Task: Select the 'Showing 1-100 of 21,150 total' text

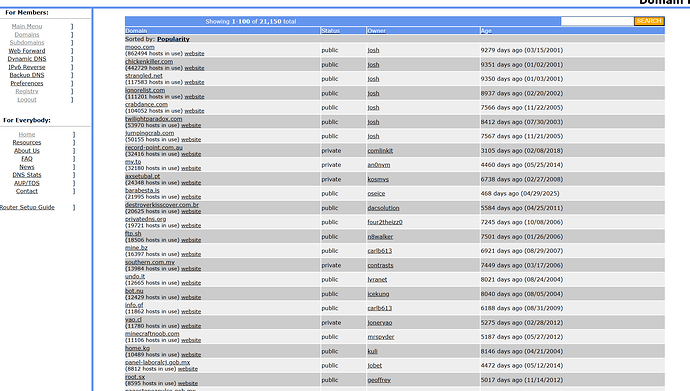Action: (251, 21)
